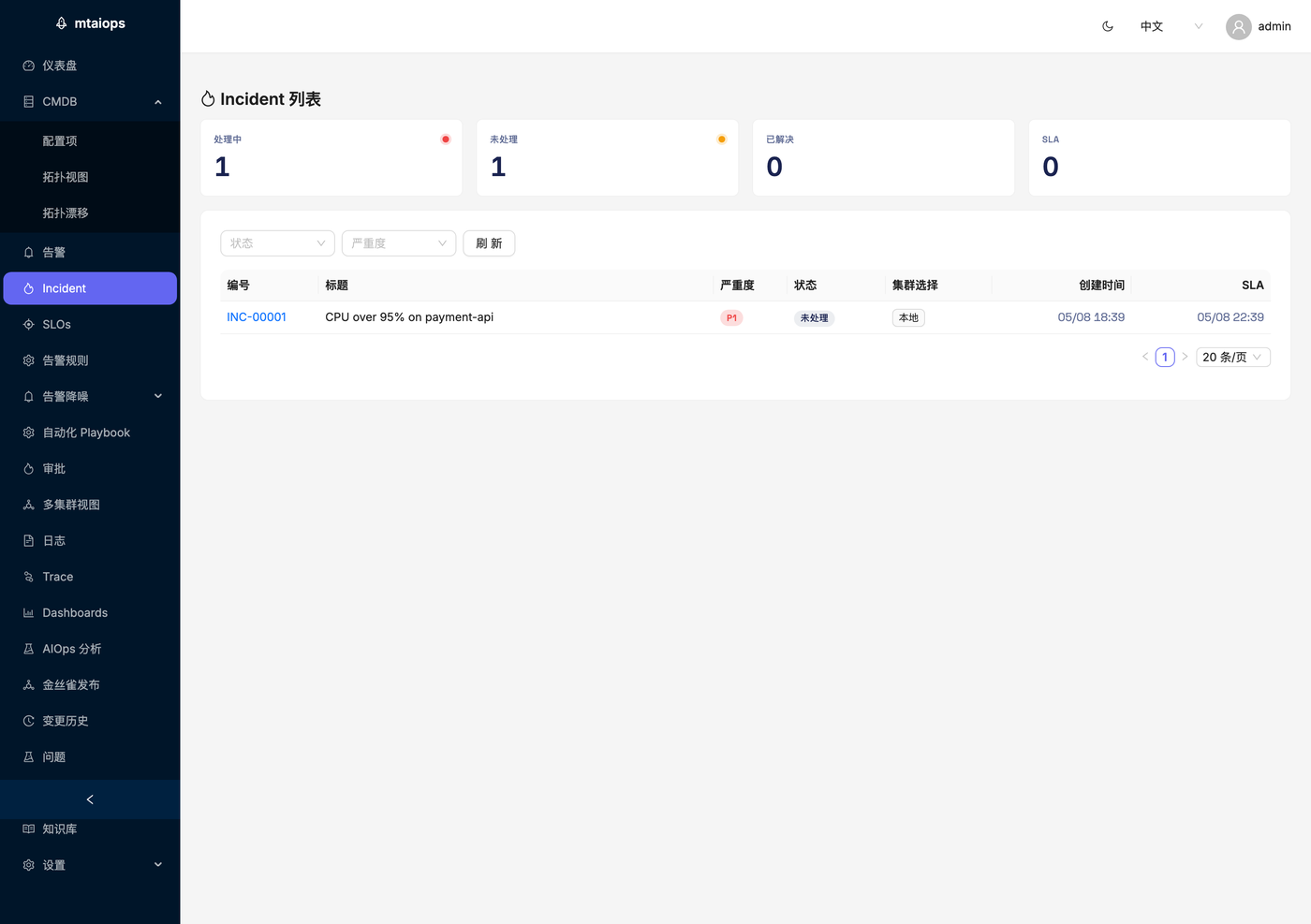Collapse the CMDB menu chevron

158,102
